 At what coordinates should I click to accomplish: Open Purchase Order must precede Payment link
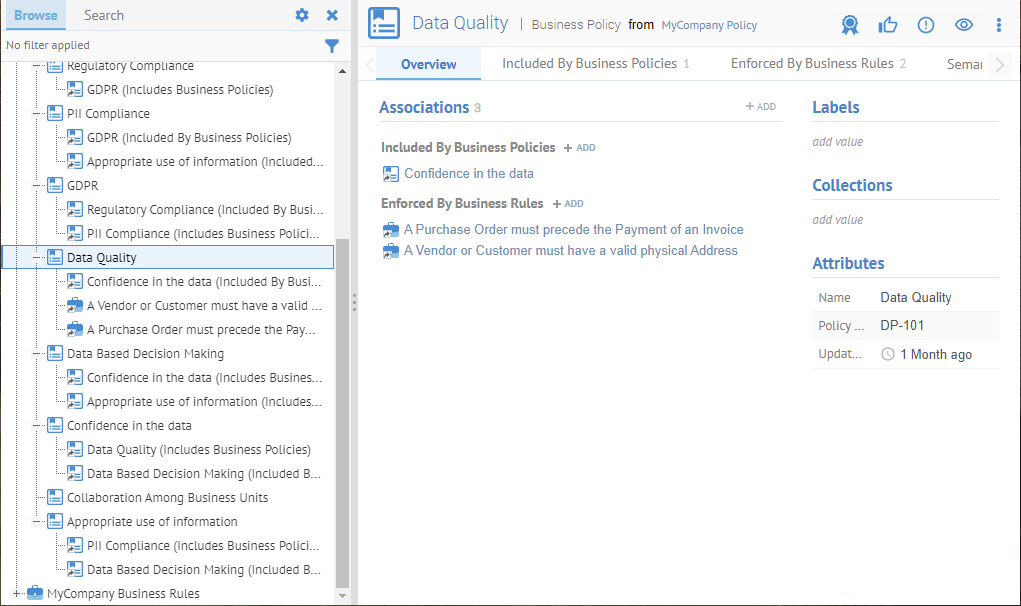point(573,229)
